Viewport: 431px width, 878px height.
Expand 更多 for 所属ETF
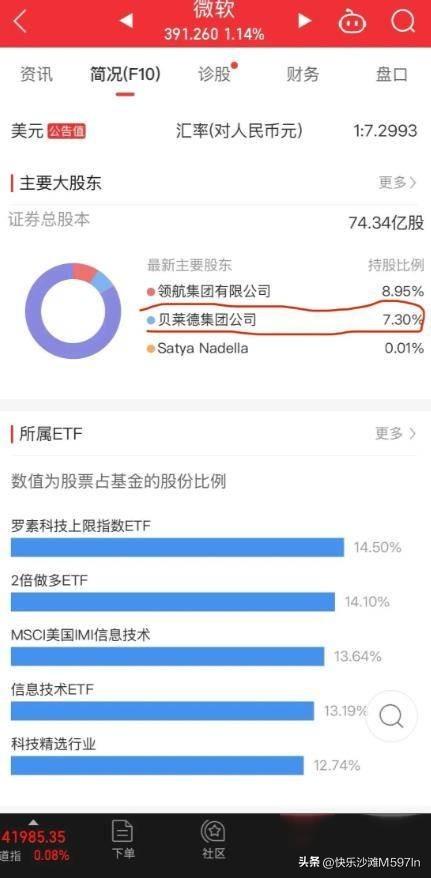(396, 433)
